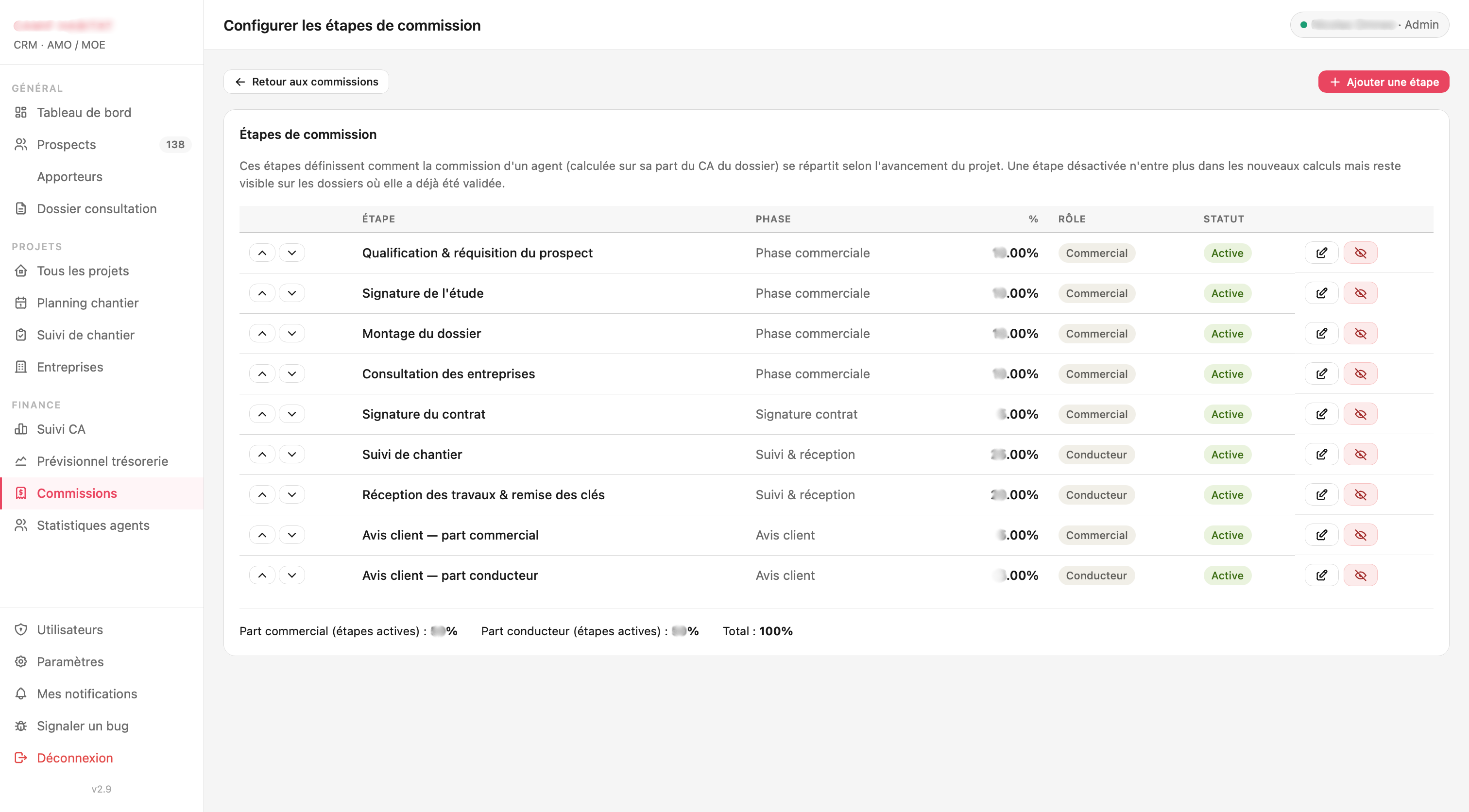The width and height of the screenshot is (1469, 812).
Task: Deactivate Avis client — part conducteur step
Action: [x=1360, y=575]
